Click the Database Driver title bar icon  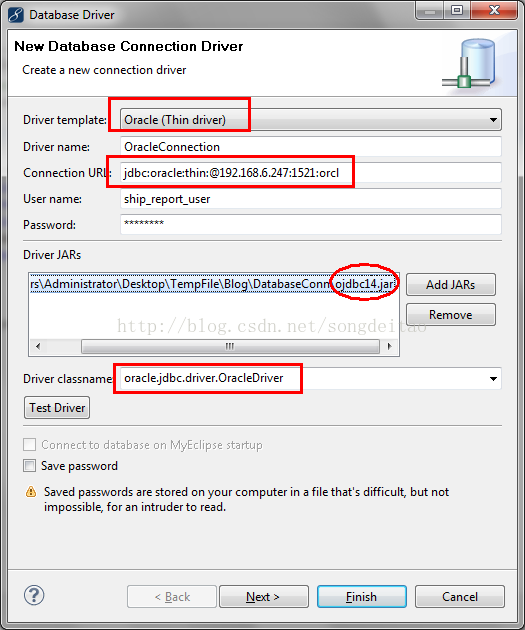[16, 14]
